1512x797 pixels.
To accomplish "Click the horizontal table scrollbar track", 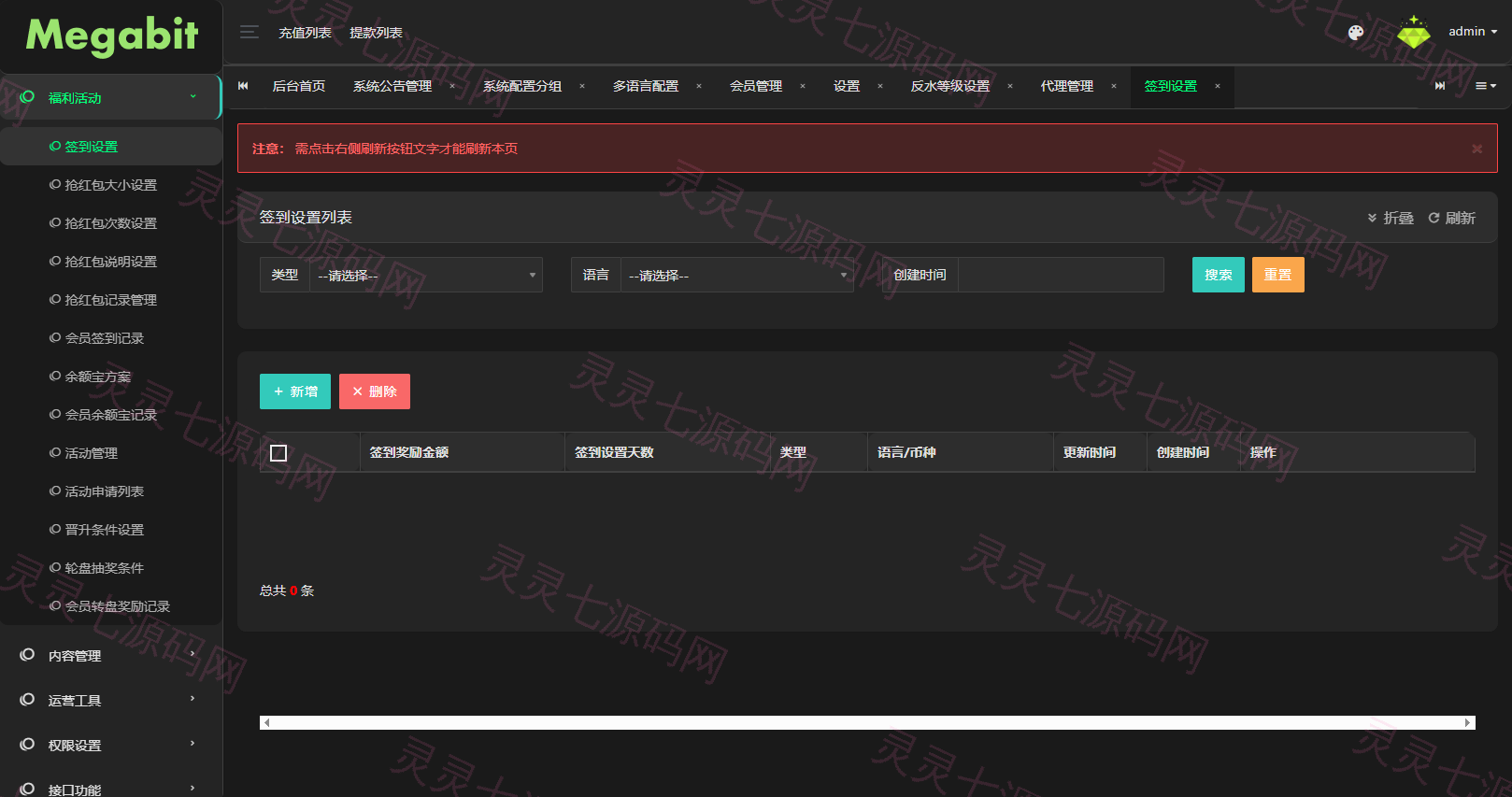I will click(x=867, y=722).
